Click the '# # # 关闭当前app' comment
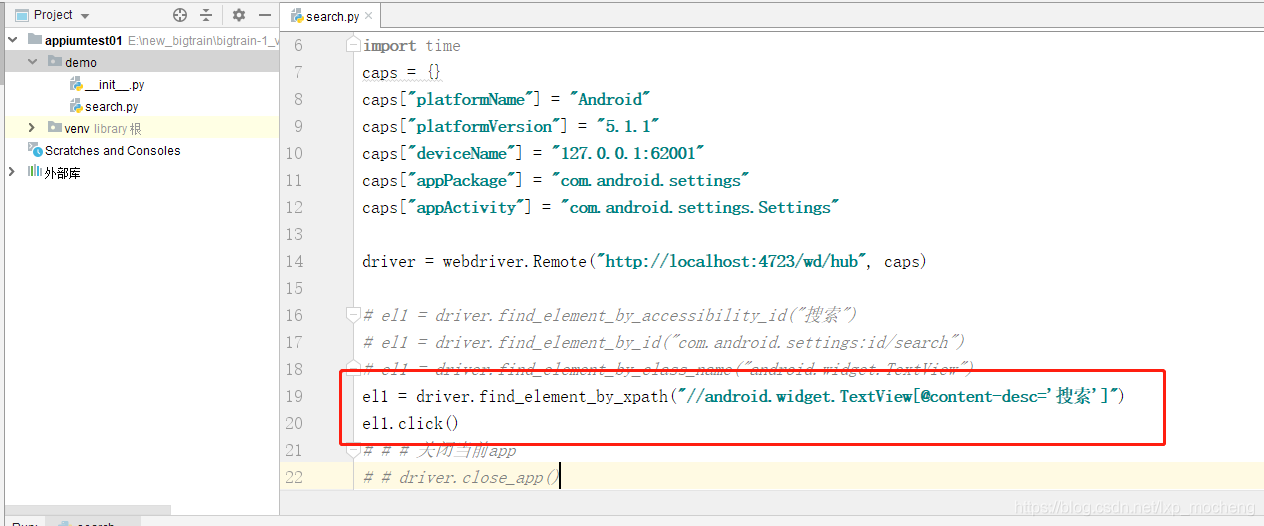The width and height of the screenshot is (1264, 526). point(440,451)
